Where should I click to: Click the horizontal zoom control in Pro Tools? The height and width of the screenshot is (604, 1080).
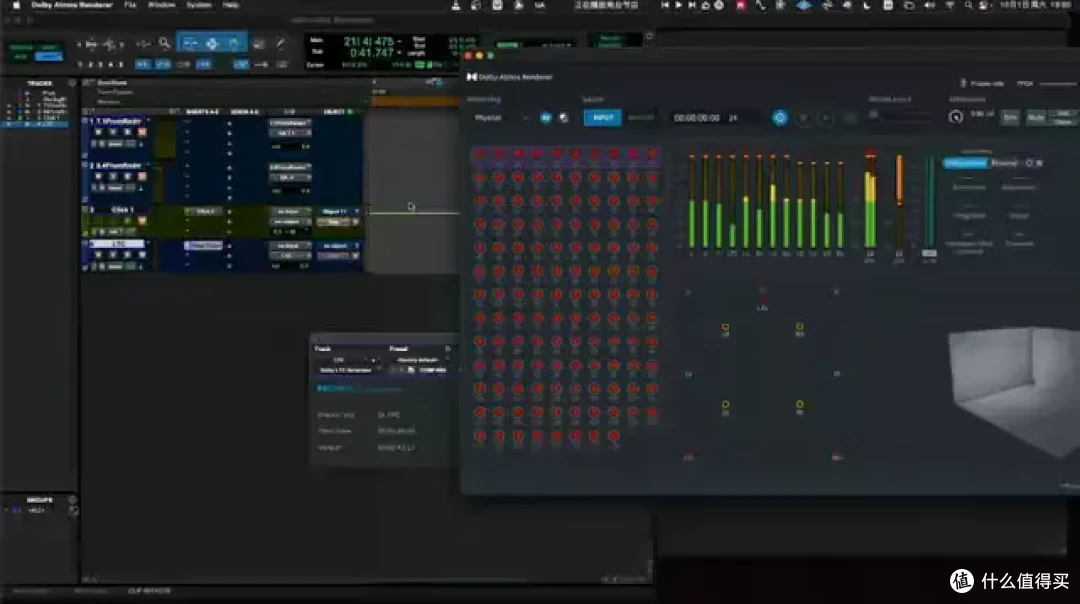(91, 44)
